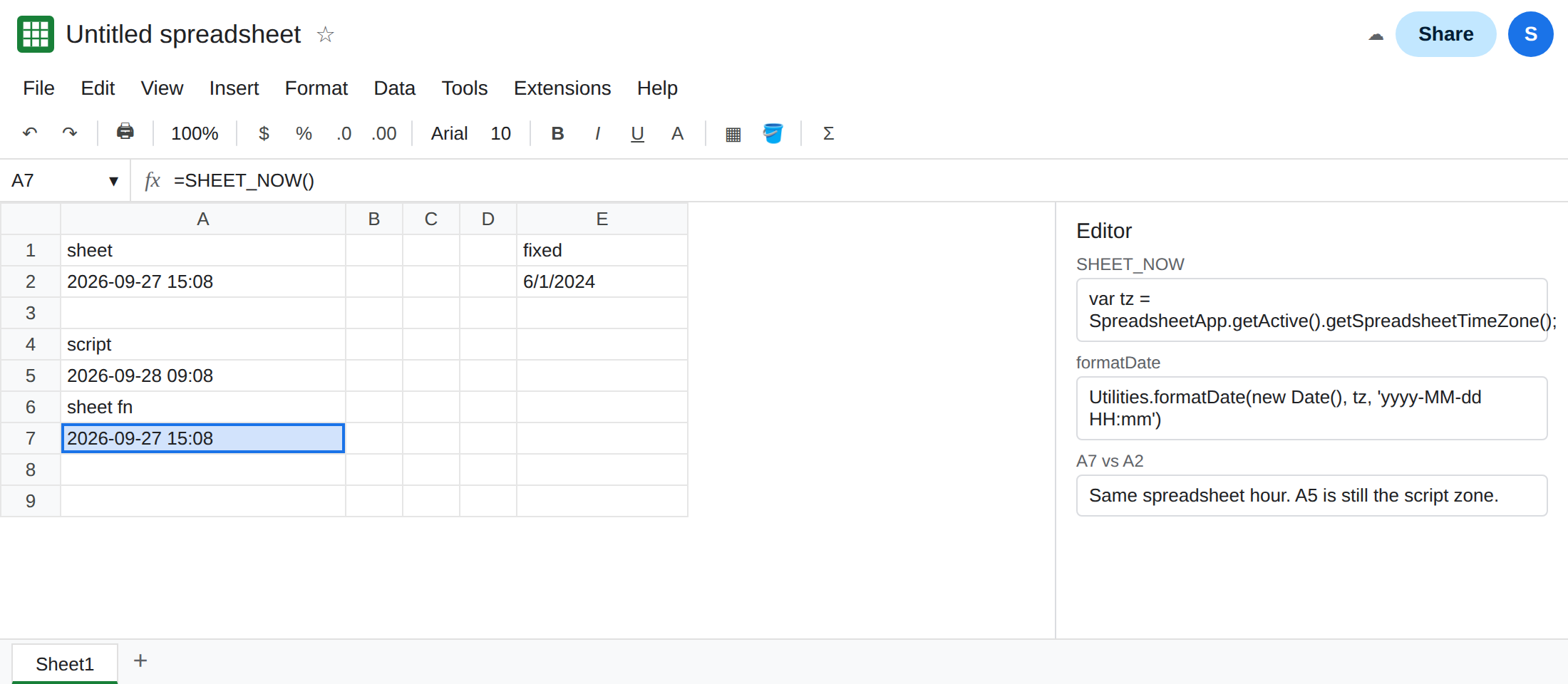This screenshot has height=684, width=1568.
Task: Print the spreadsheet
Action: (x=125, y=132)
